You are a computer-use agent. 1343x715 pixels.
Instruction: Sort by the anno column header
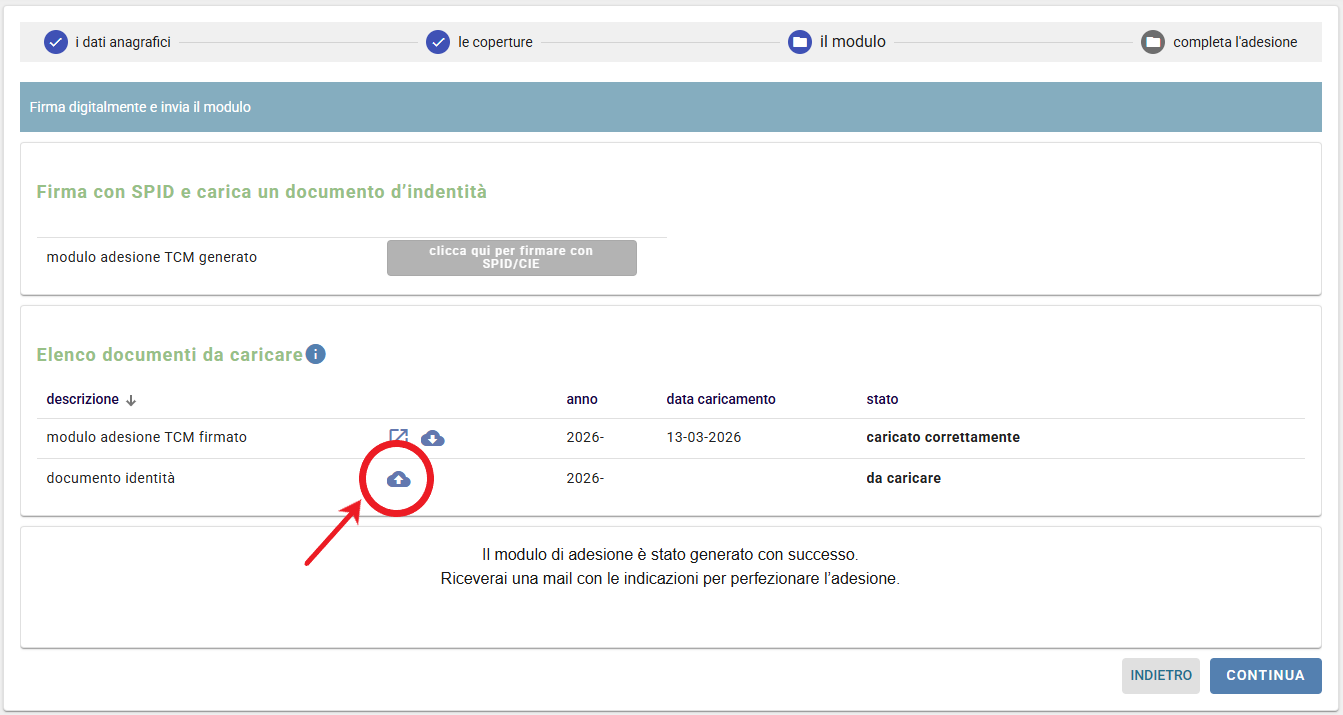582,399
